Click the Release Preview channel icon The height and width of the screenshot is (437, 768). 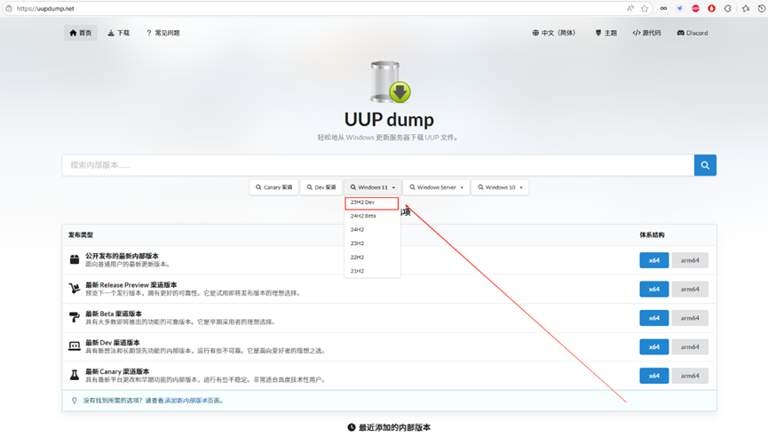point(74,289)
